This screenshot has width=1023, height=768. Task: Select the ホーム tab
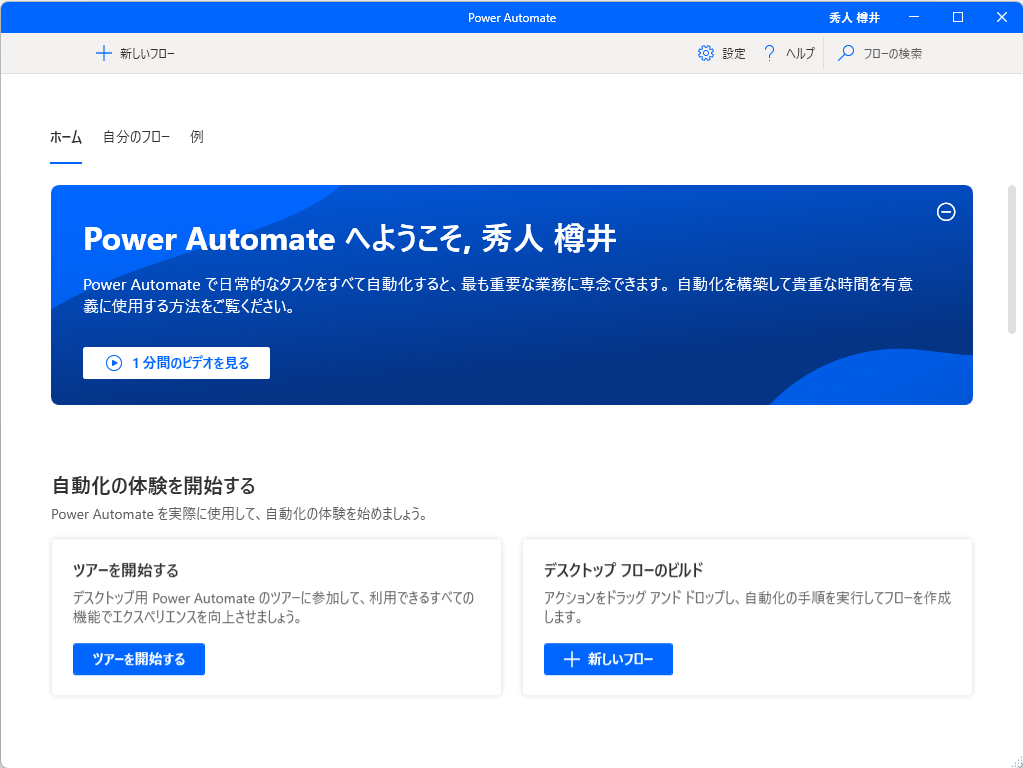coord(65,137)
